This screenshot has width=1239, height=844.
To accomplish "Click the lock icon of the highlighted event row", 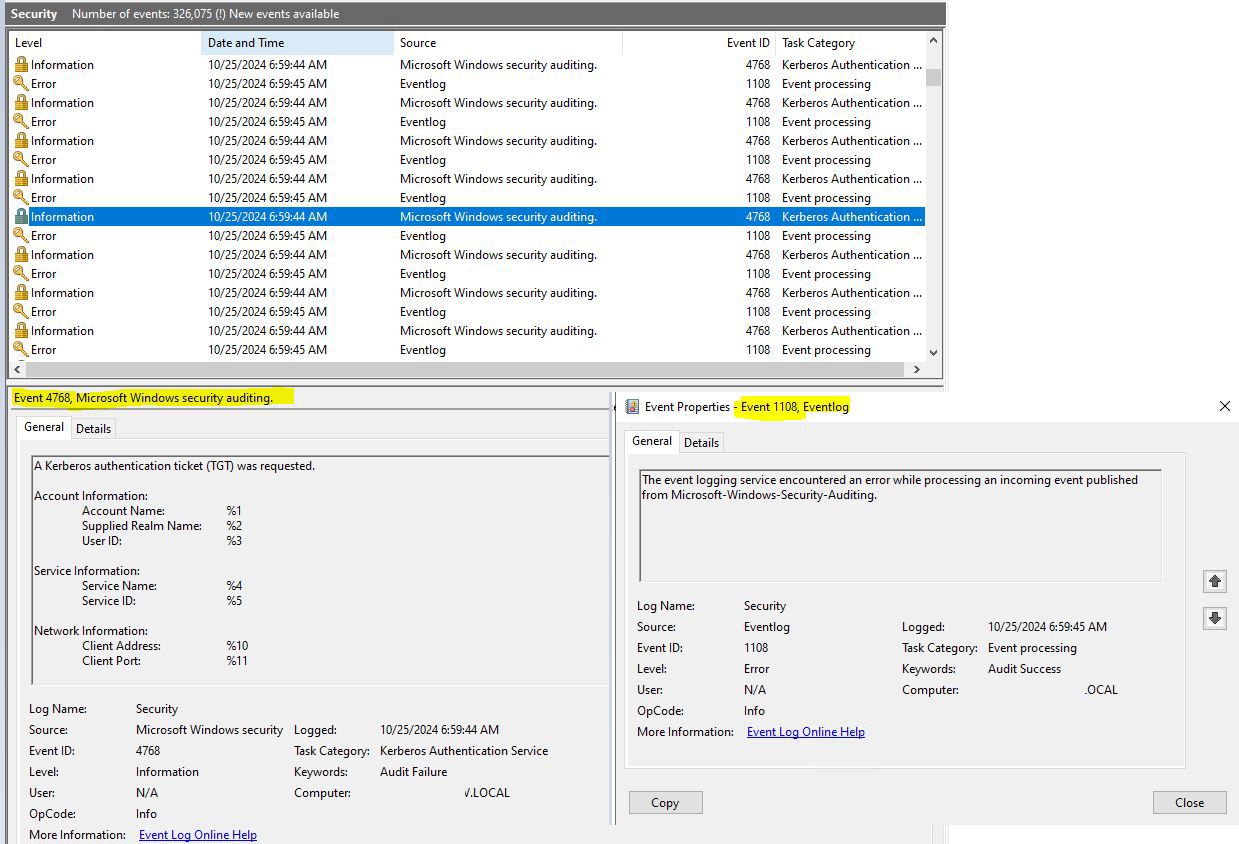I will (21, 216).
